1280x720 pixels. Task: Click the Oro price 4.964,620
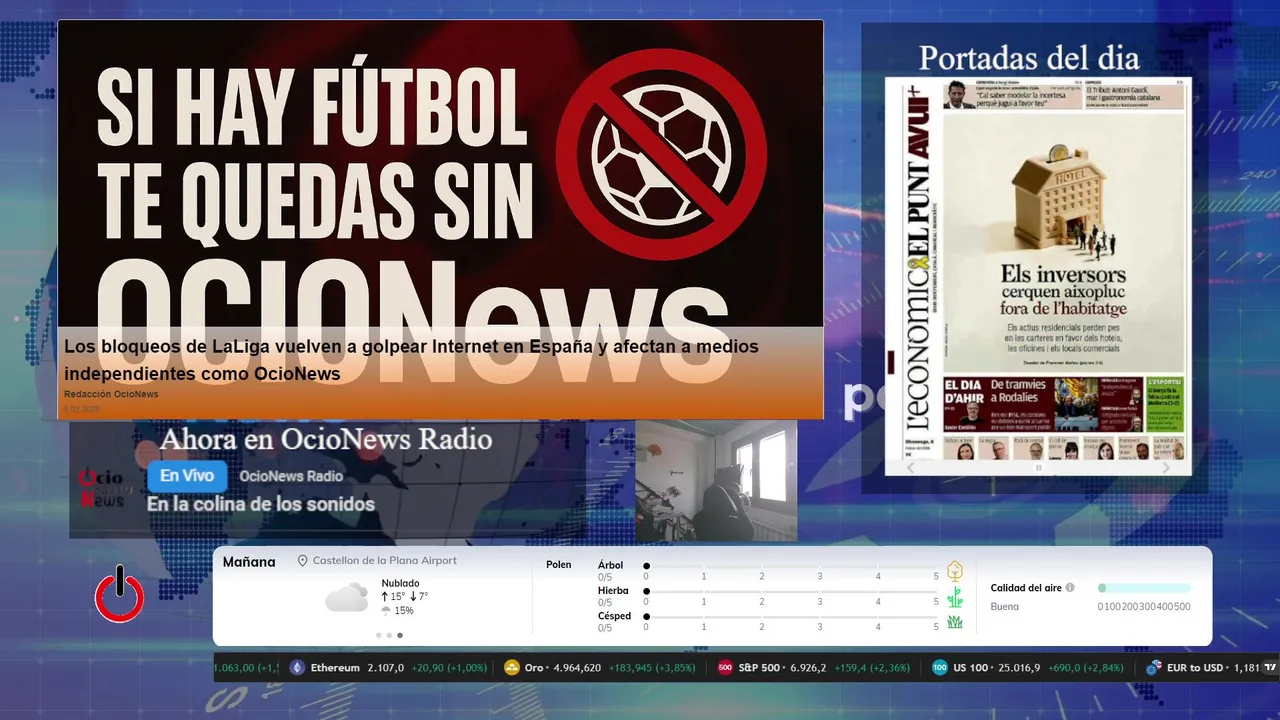click(577, 668)
